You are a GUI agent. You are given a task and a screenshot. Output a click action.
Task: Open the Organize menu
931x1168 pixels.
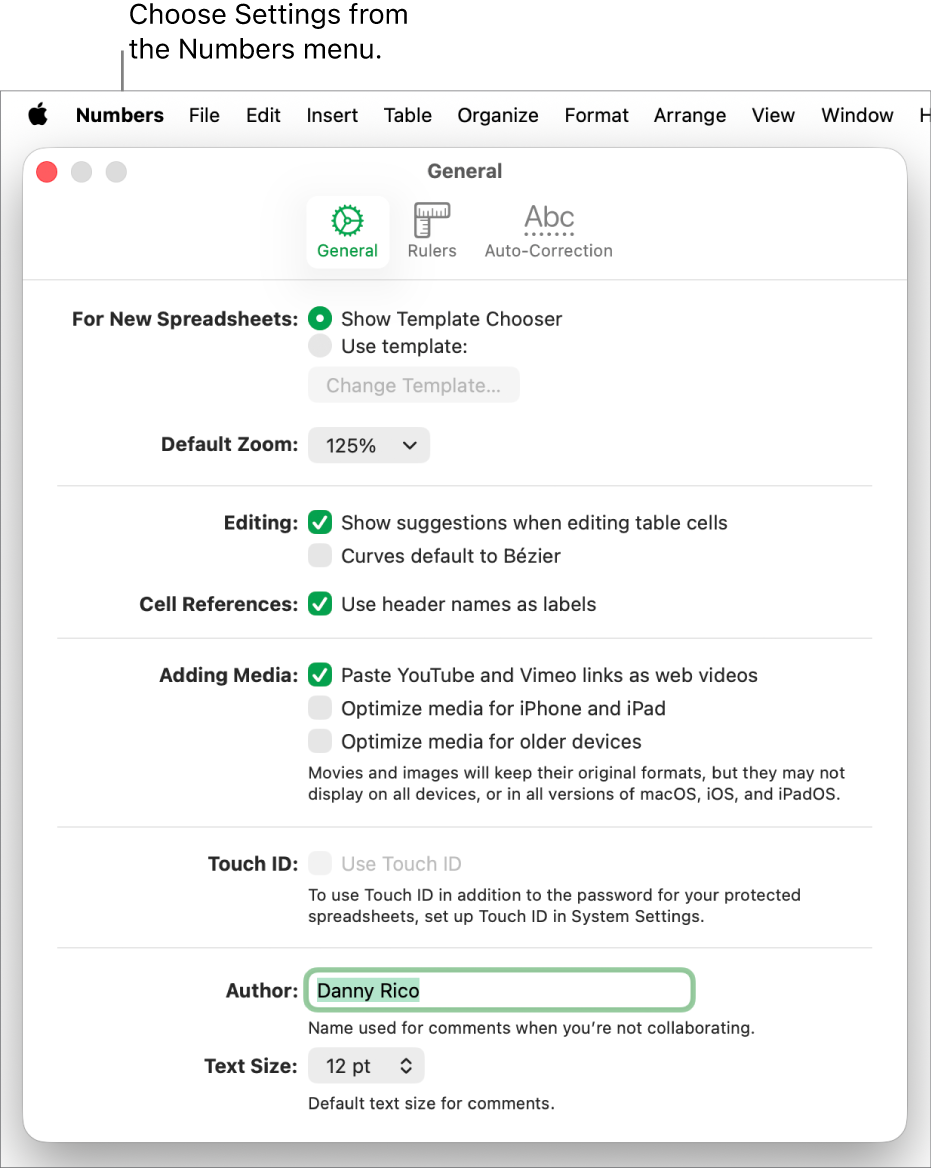pyautogui.click(x=497, y=115)
